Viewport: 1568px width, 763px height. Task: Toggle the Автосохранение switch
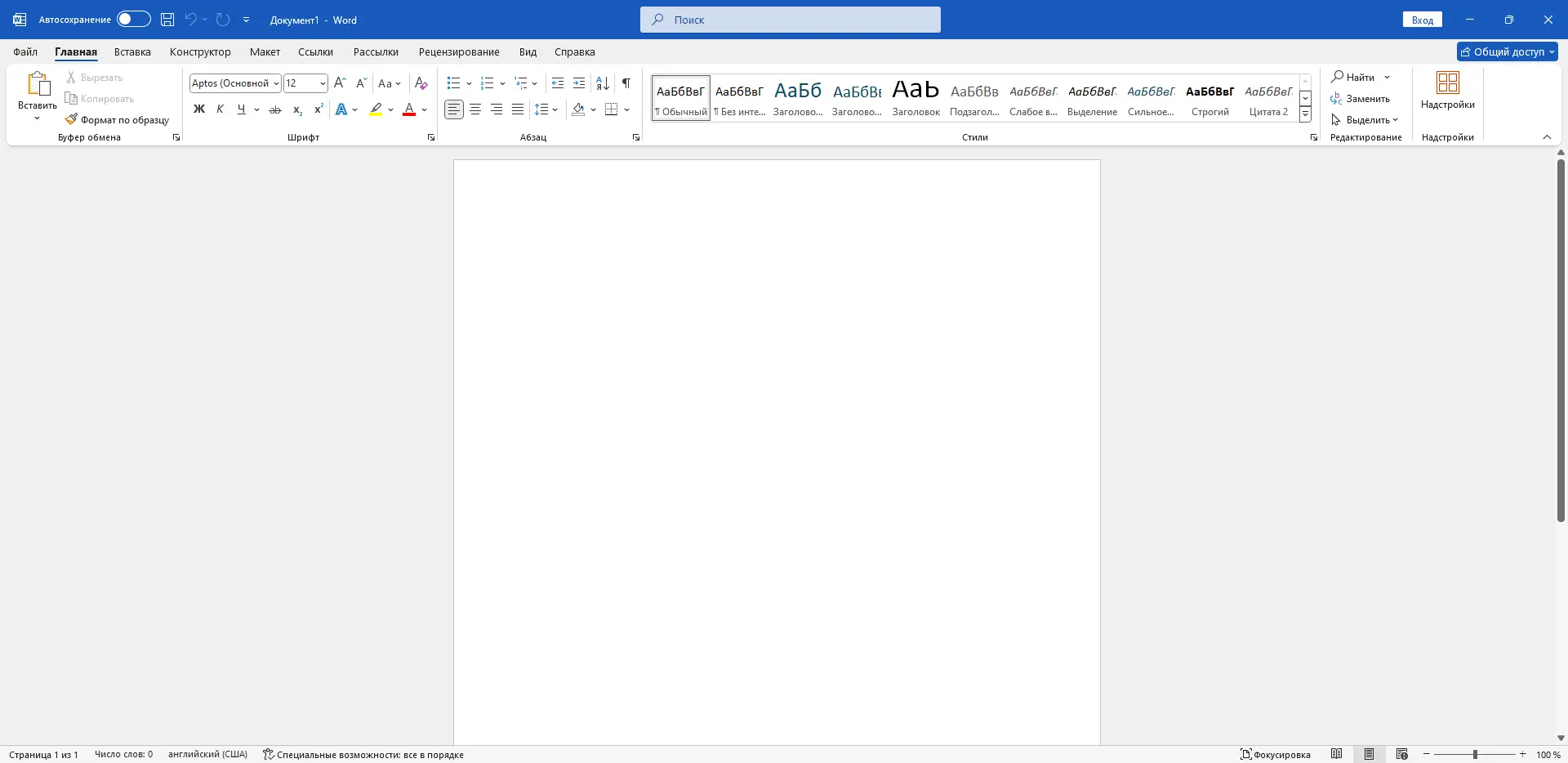pyautogui.click(x=133, y=20)
